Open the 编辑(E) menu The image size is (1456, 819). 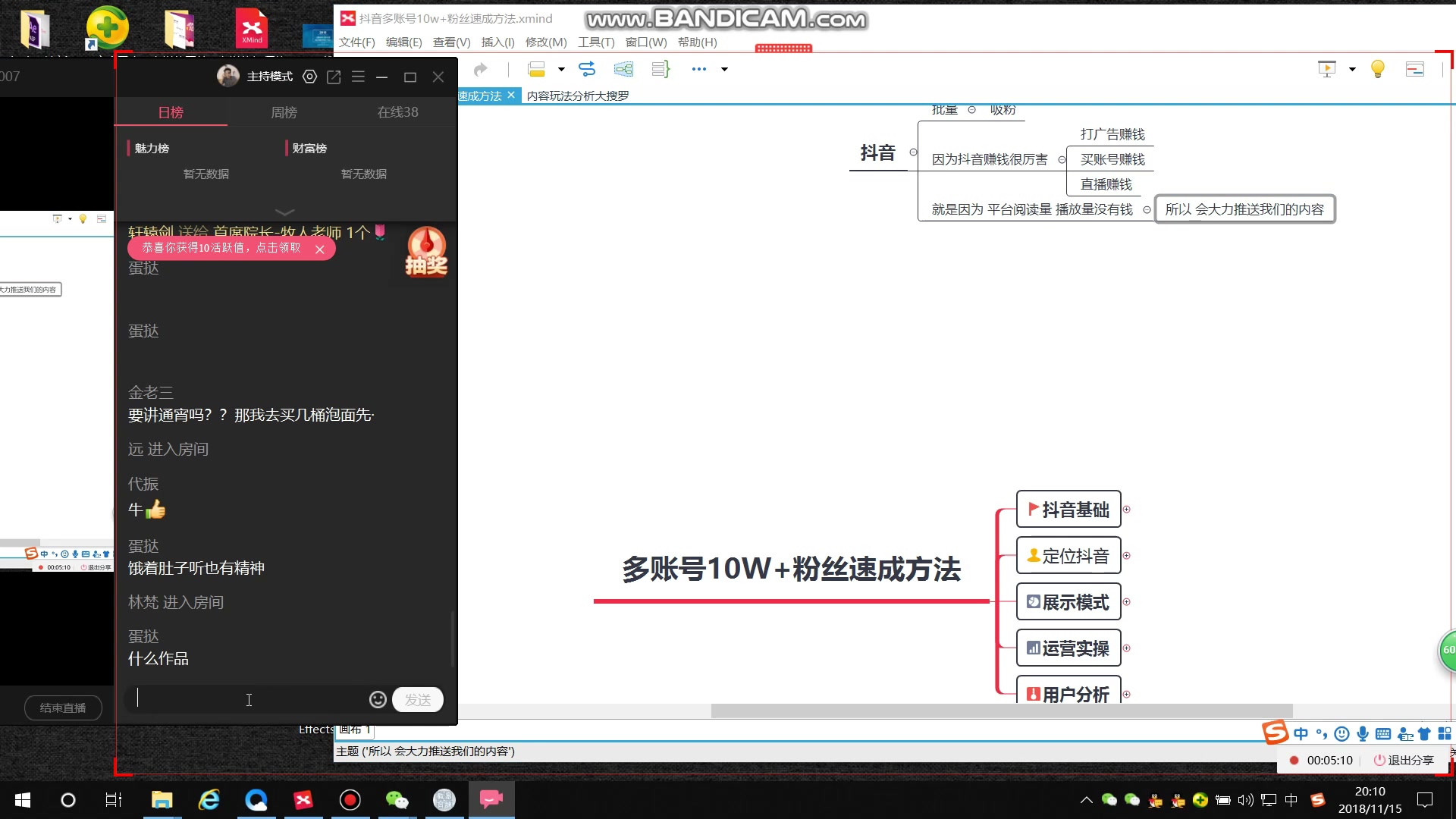[403, 42]
